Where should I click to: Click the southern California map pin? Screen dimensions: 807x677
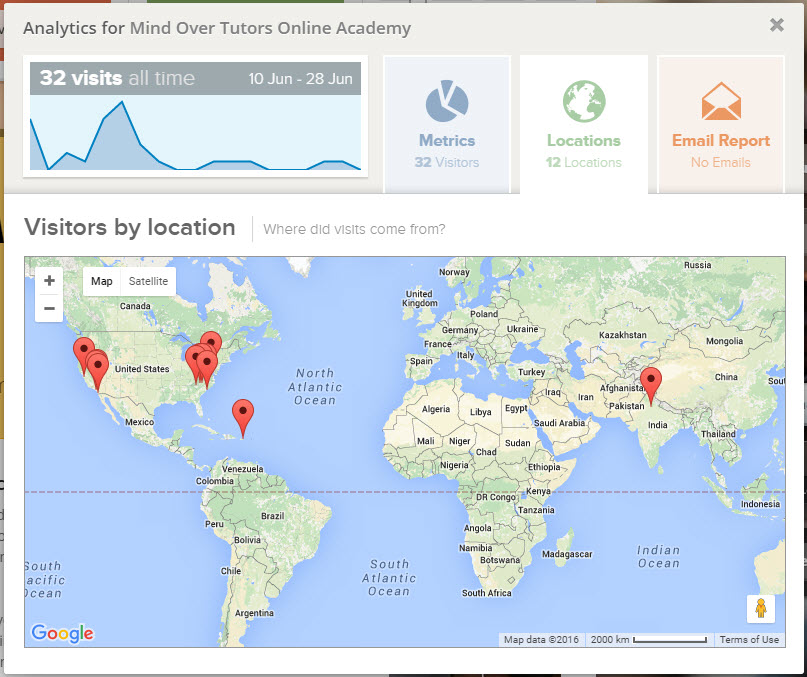pyautogui.click(x=98, y=372)
